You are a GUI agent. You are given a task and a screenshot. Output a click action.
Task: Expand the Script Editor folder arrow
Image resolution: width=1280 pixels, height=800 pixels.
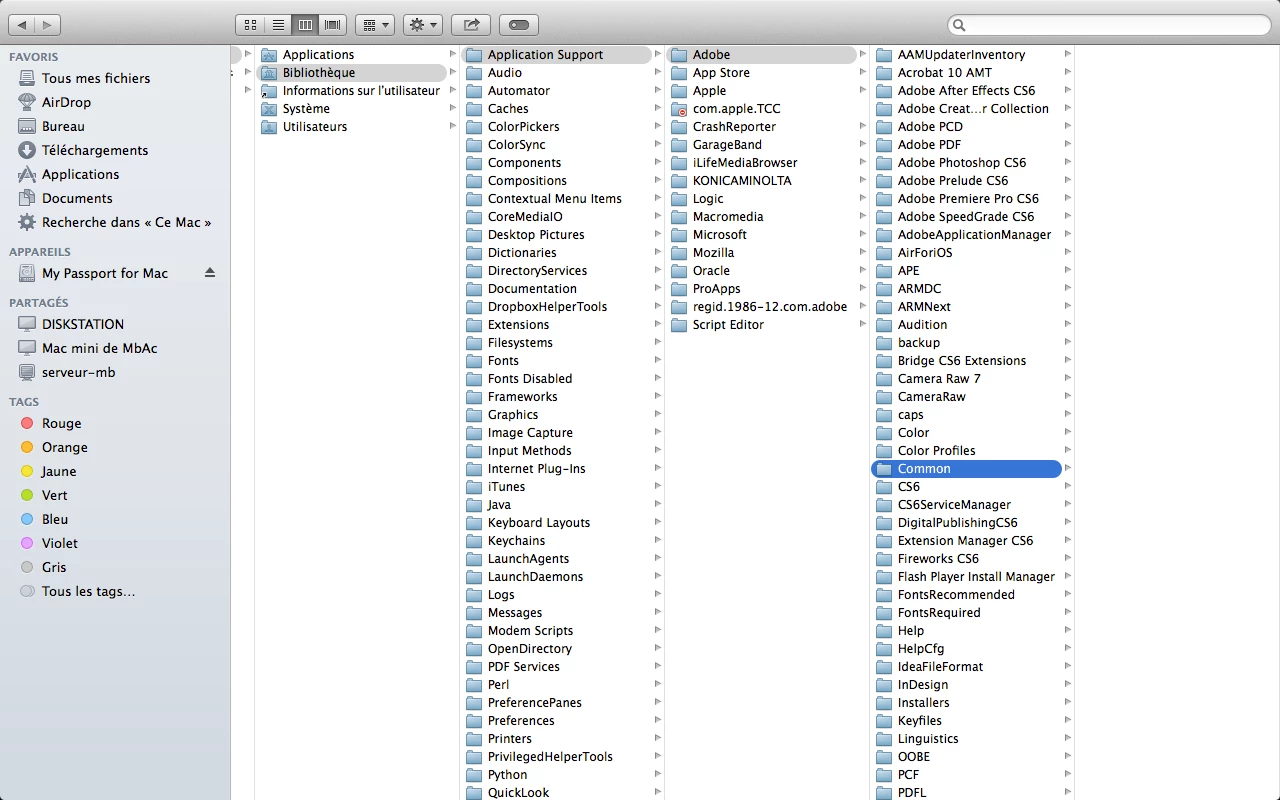[863, 324]
